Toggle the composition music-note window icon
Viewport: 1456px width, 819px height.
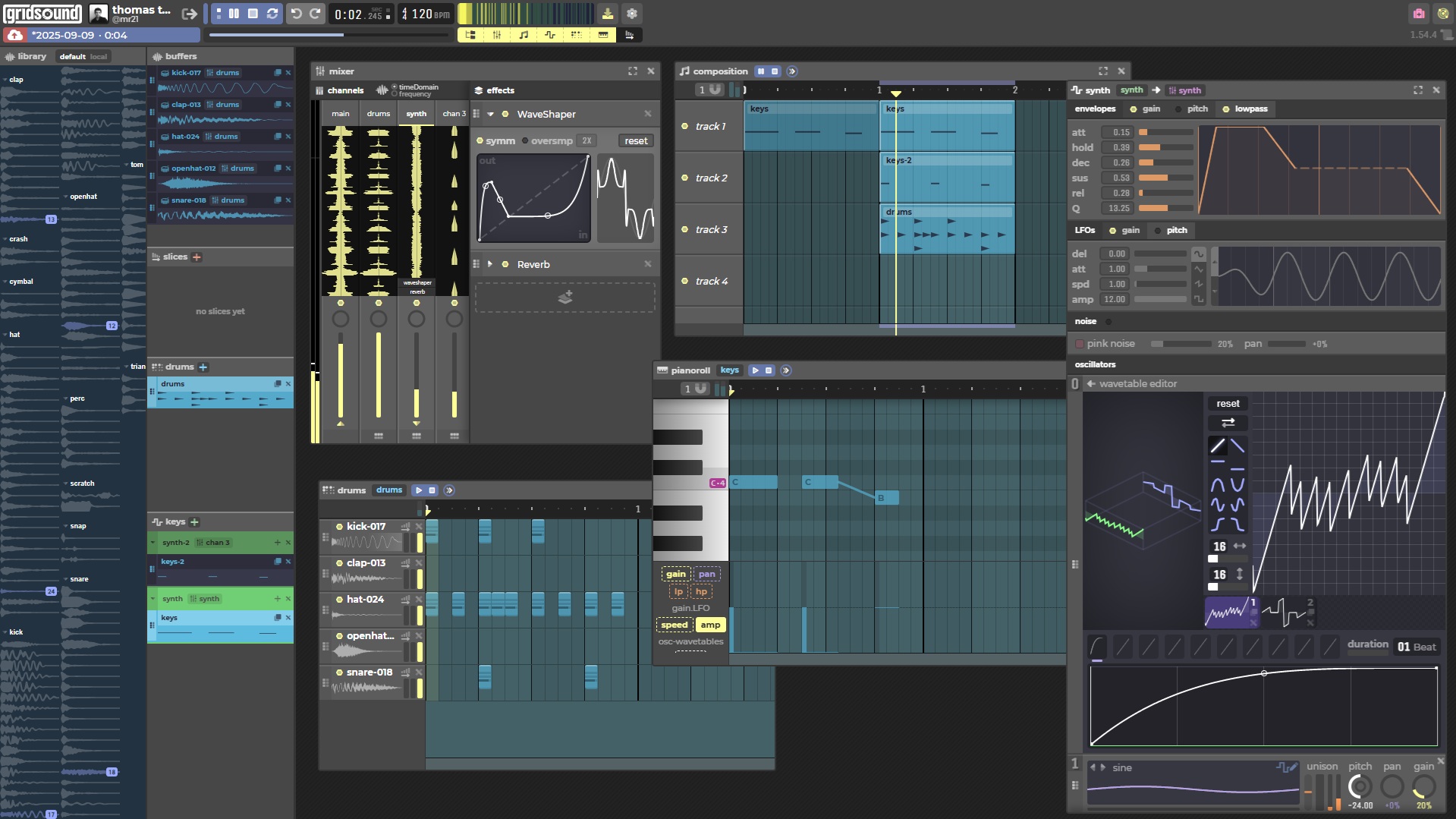tap(524, 35)
